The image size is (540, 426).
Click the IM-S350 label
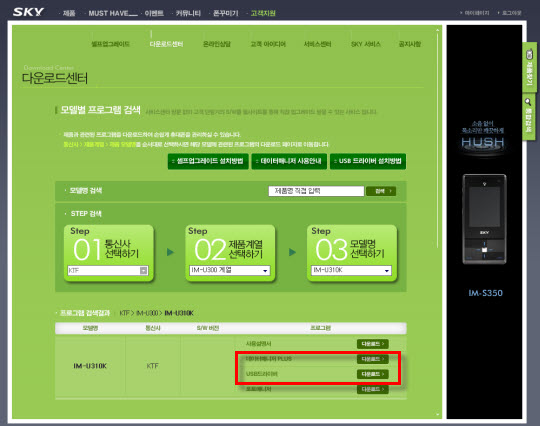point(485,293)
